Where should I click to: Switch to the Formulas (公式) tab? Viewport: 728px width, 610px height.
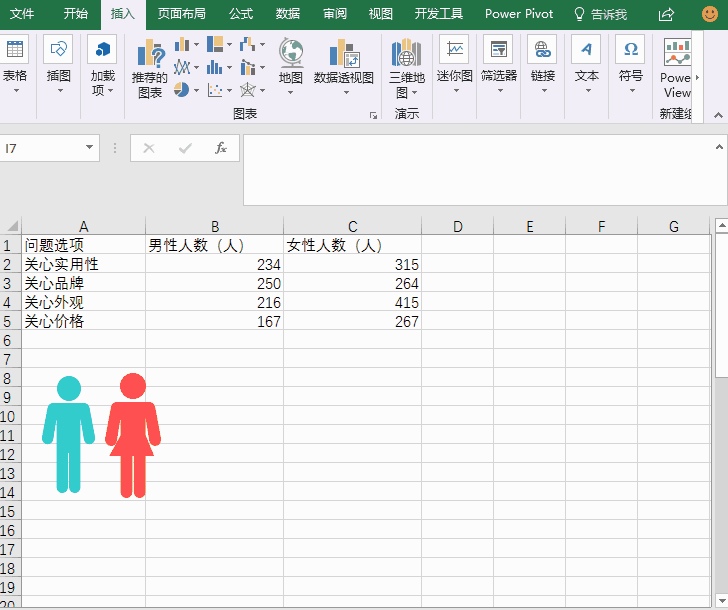coord(241,14)
